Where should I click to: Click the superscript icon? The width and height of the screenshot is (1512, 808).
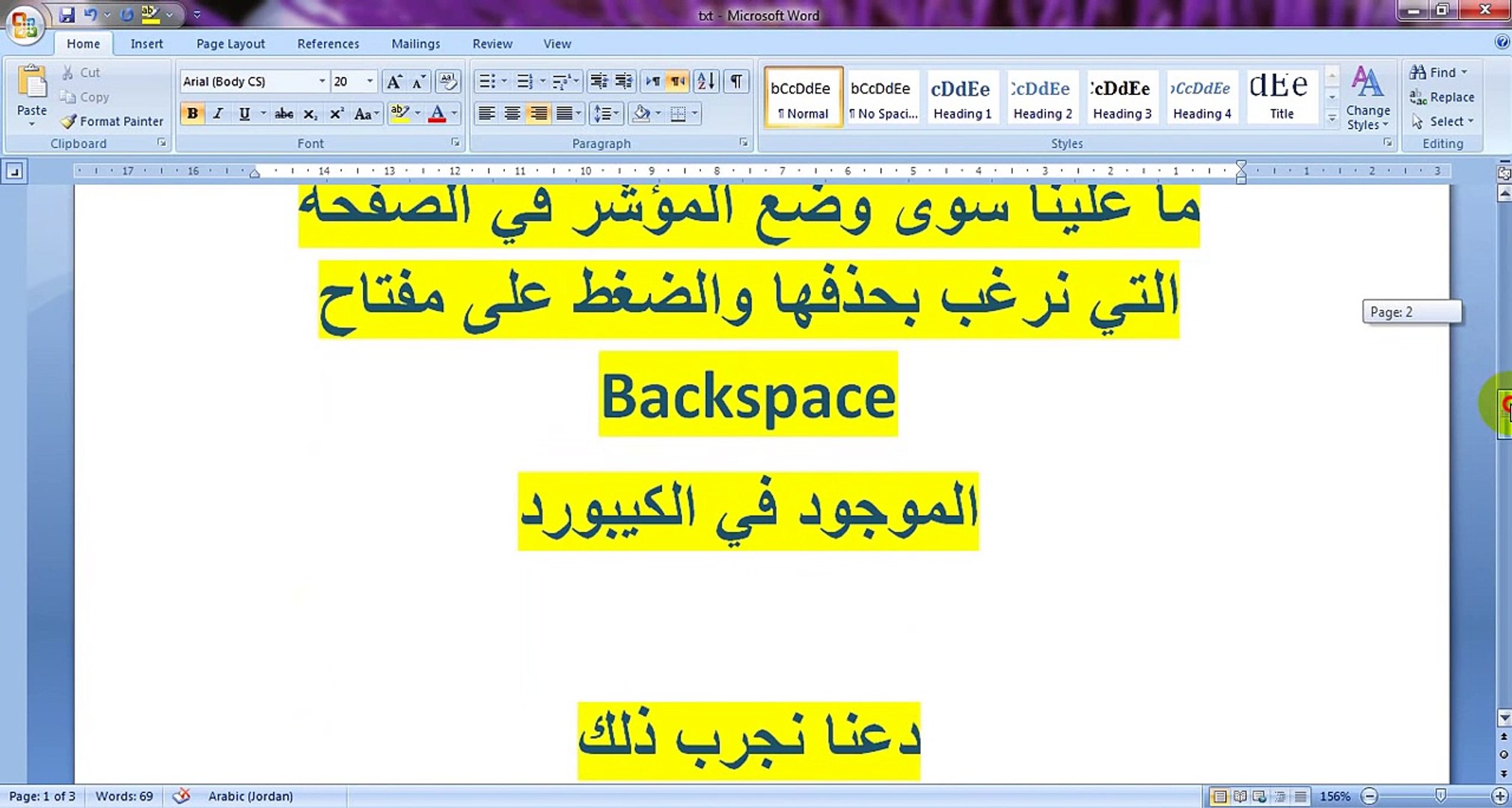click(337, 114)
